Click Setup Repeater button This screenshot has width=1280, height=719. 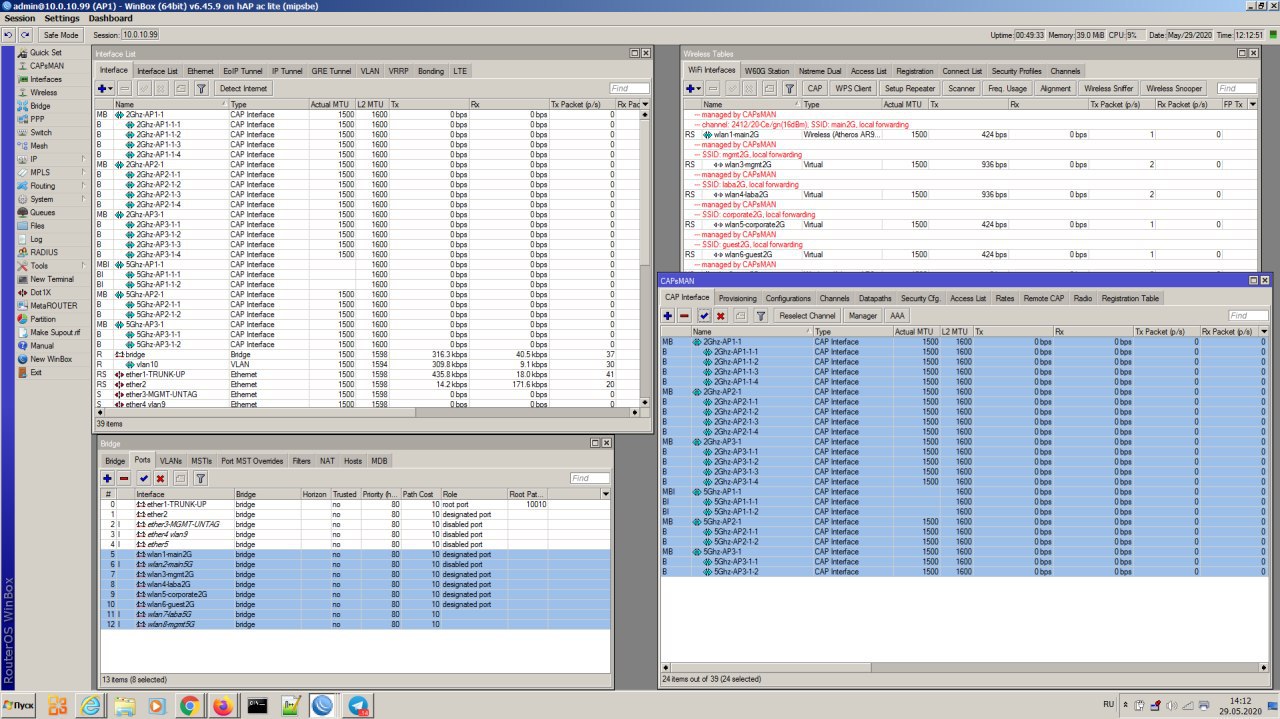[910, 88]
